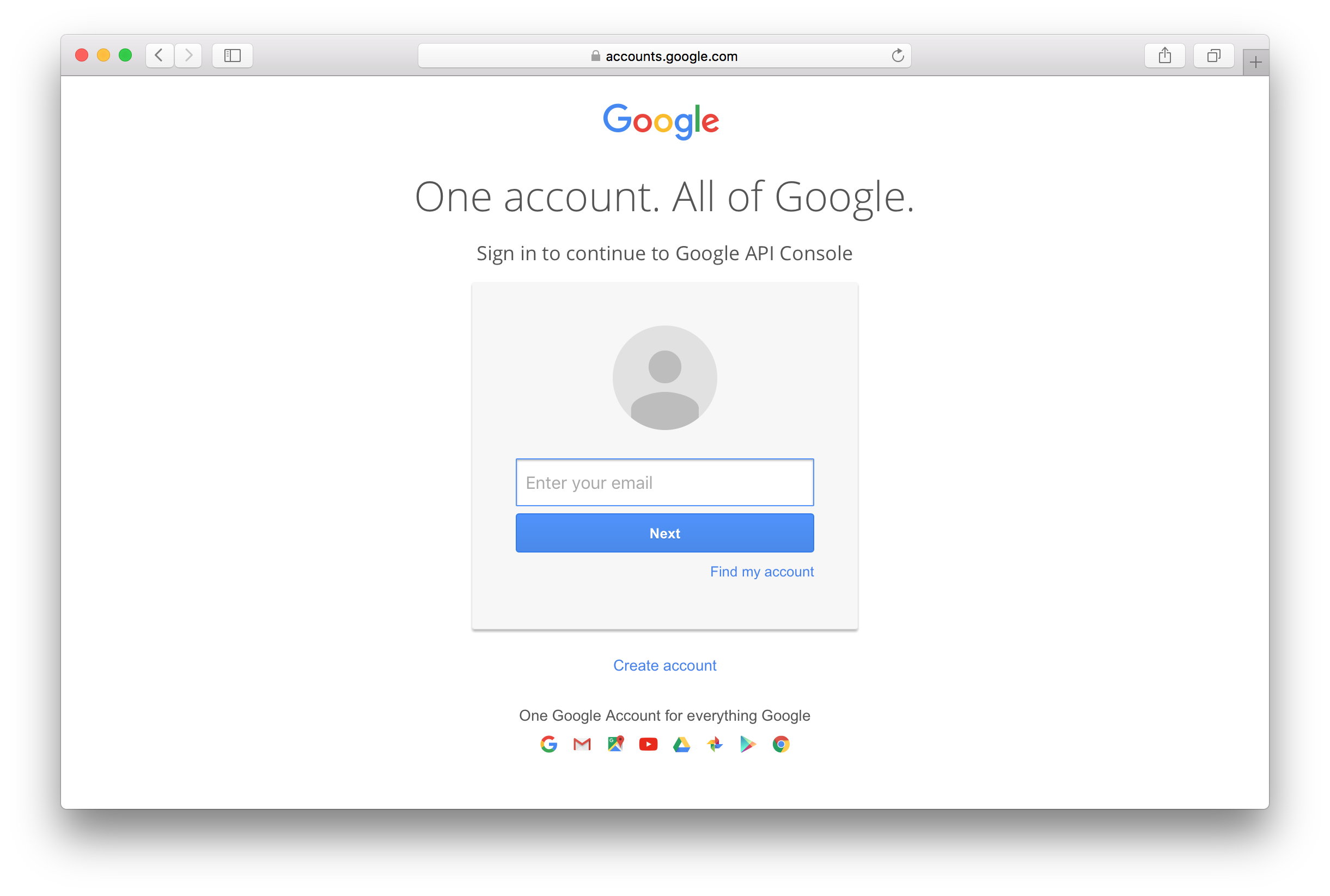Screen dimensions: 1330x896
Task: Click the sidebar toggle button
Action: pyautogui.click(x=232, y=55)
